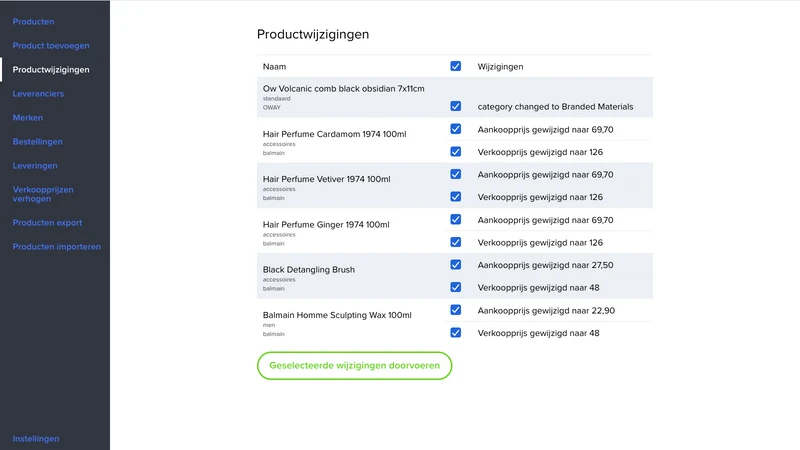Open Merken sidebar link

point(28,117)
